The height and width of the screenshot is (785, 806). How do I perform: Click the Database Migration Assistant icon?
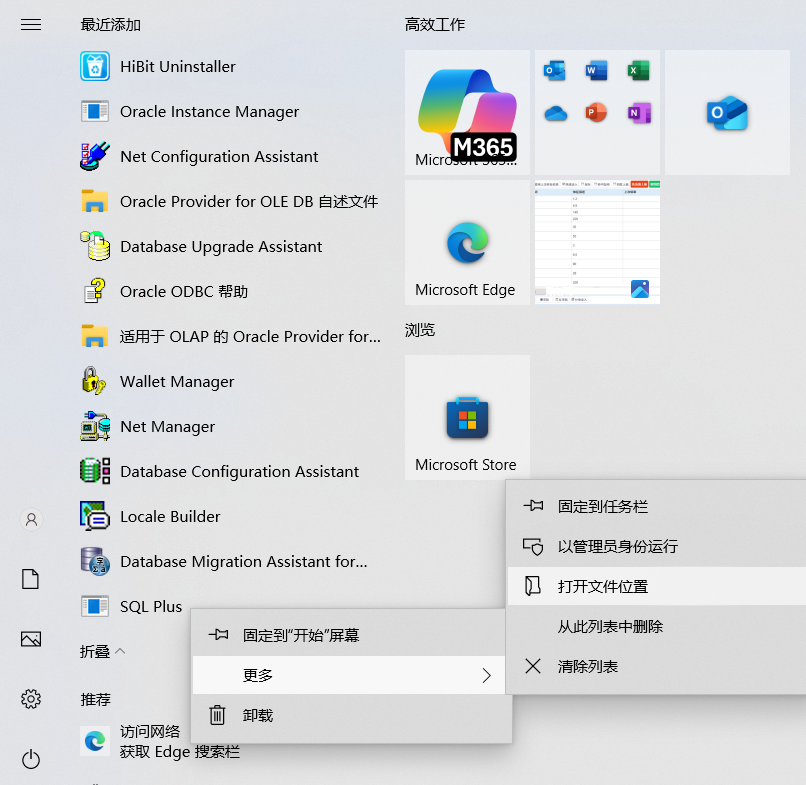click(95, 561)
